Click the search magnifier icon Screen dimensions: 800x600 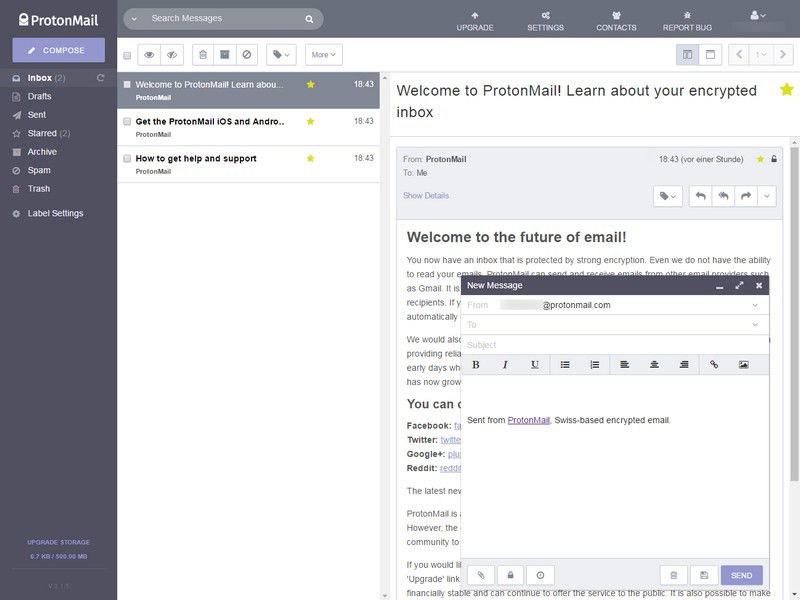(x=309, y=19)
